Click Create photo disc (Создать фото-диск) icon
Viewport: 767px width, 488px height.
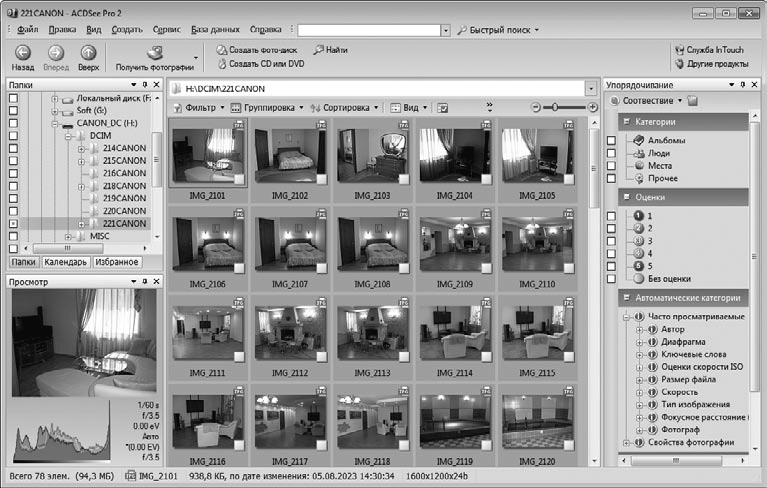click(222, 49)
